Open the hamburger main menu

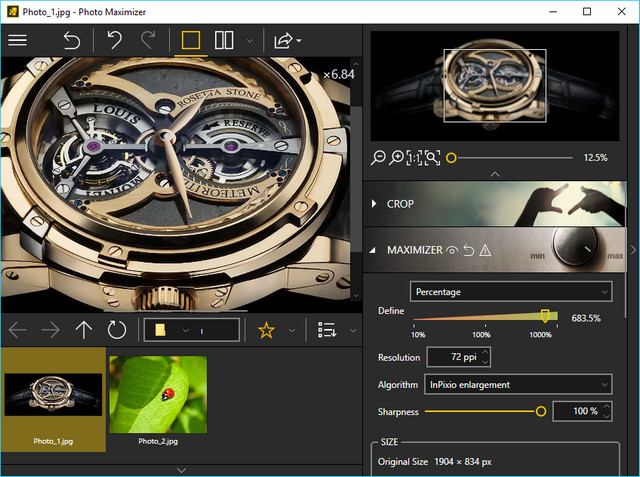[17, 41]
